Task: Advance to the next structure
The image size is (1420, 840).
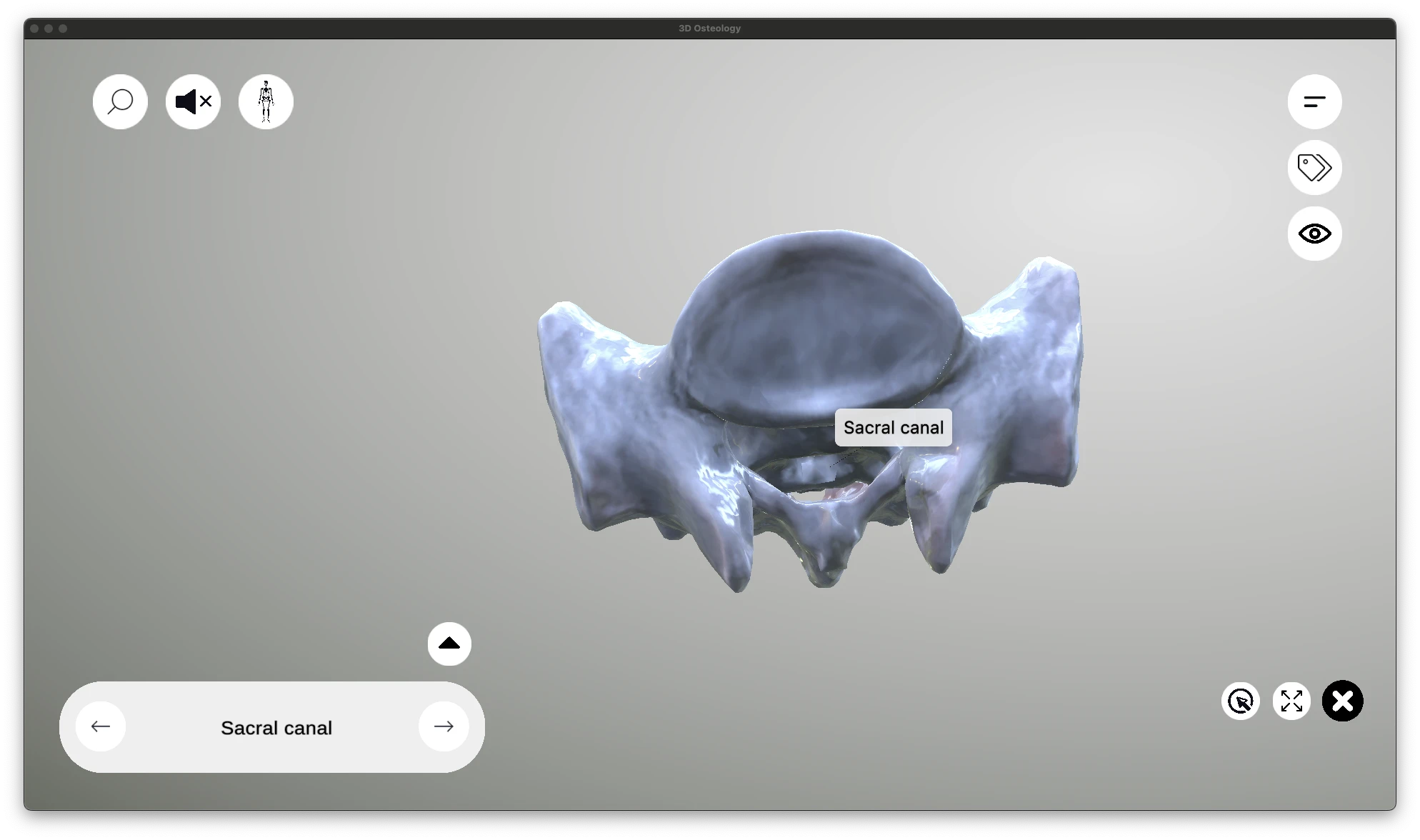Action: pos(443,726)
